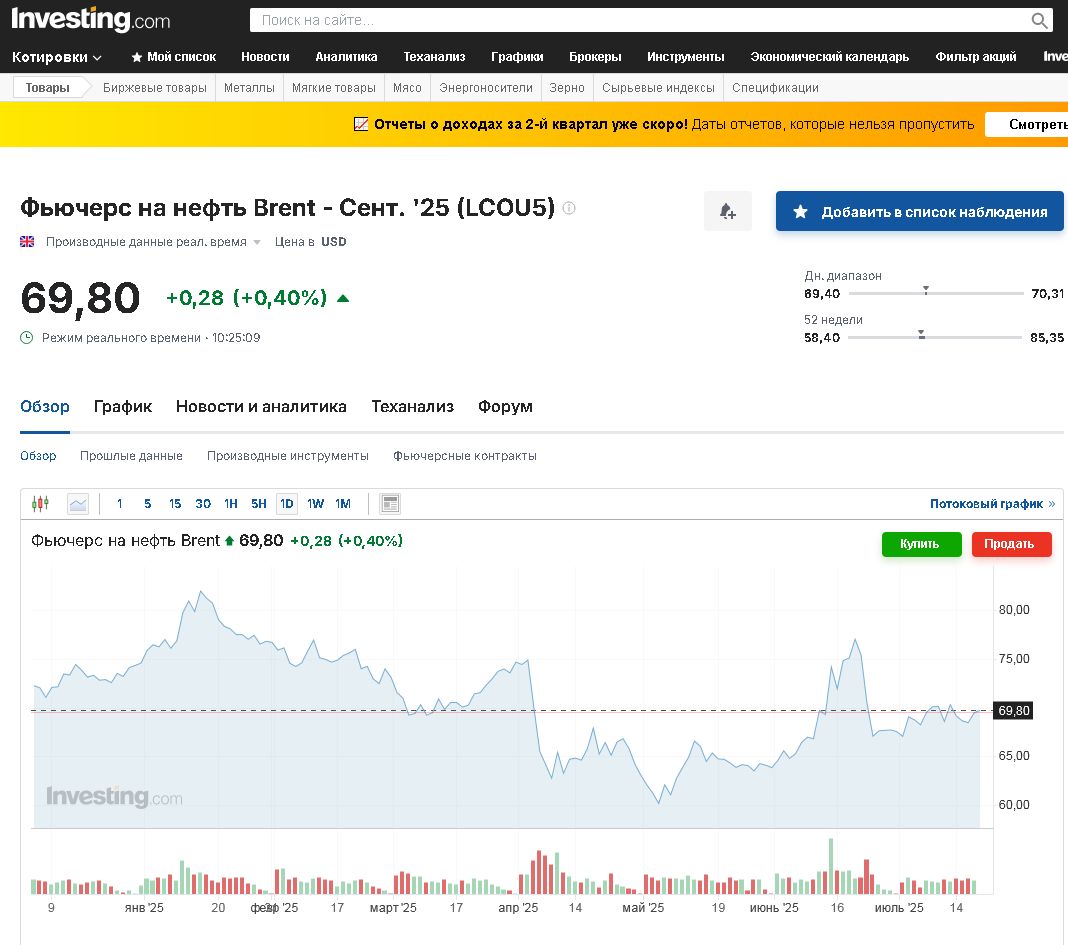
Task: Click the search magnifier icon
Action: pos(1040,21)
